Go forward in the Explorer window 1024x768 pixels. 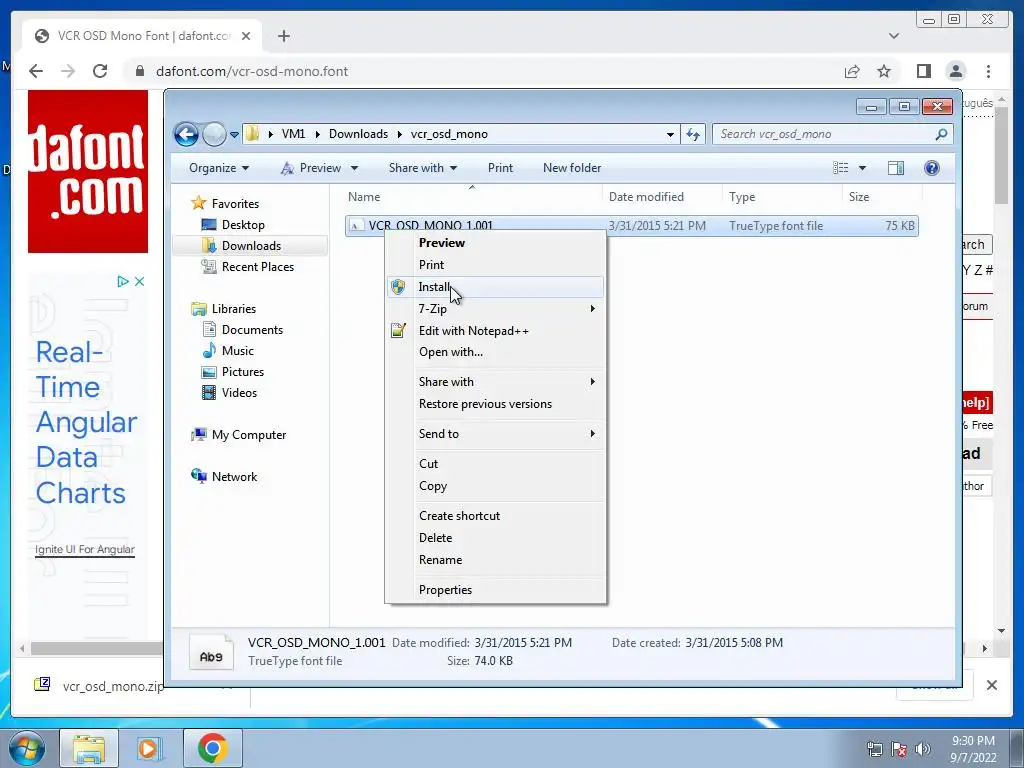(214, 135)
